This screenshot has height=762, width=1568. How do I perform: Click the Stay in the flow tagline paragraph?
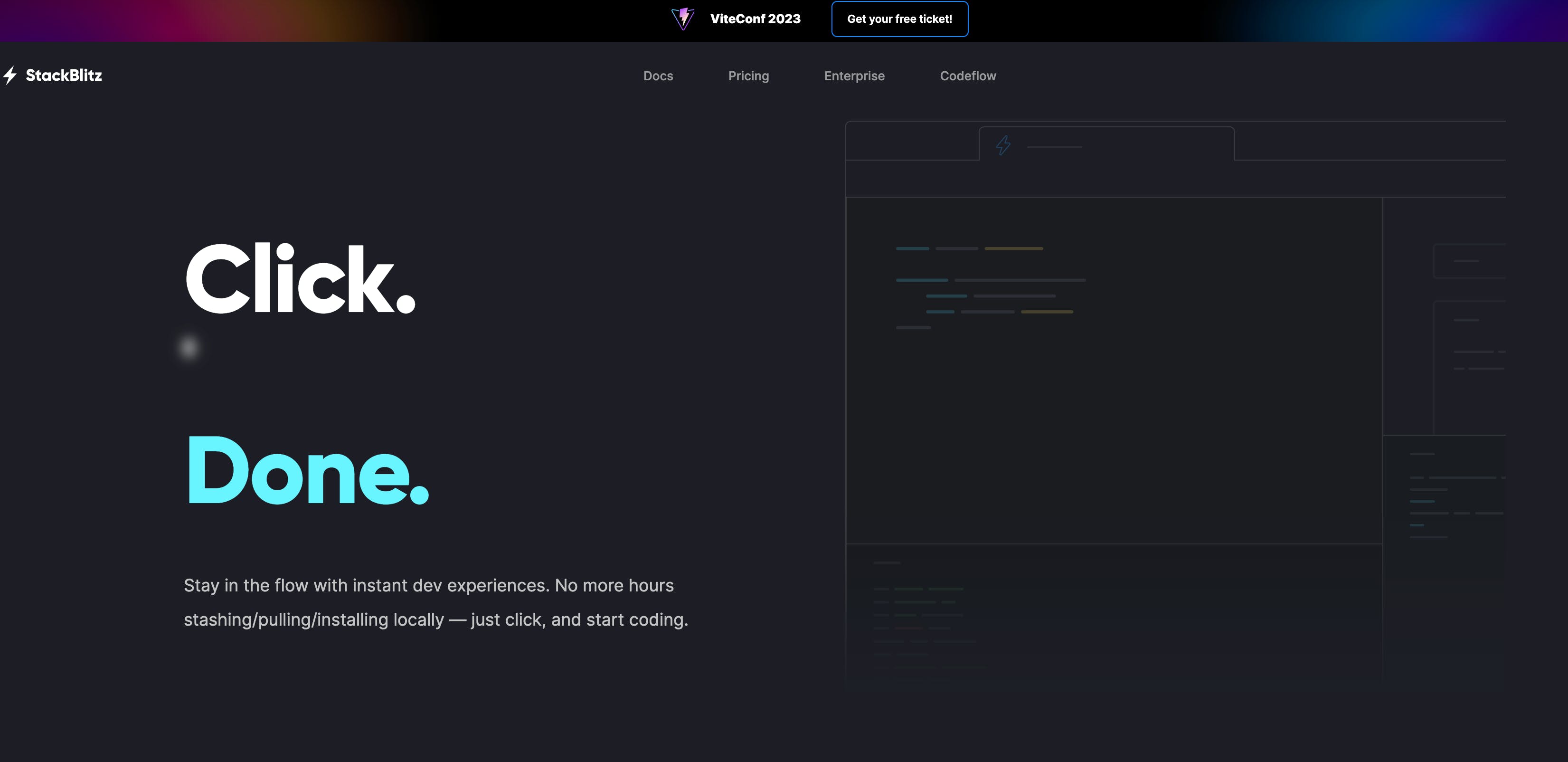click(x=436, y=602)
